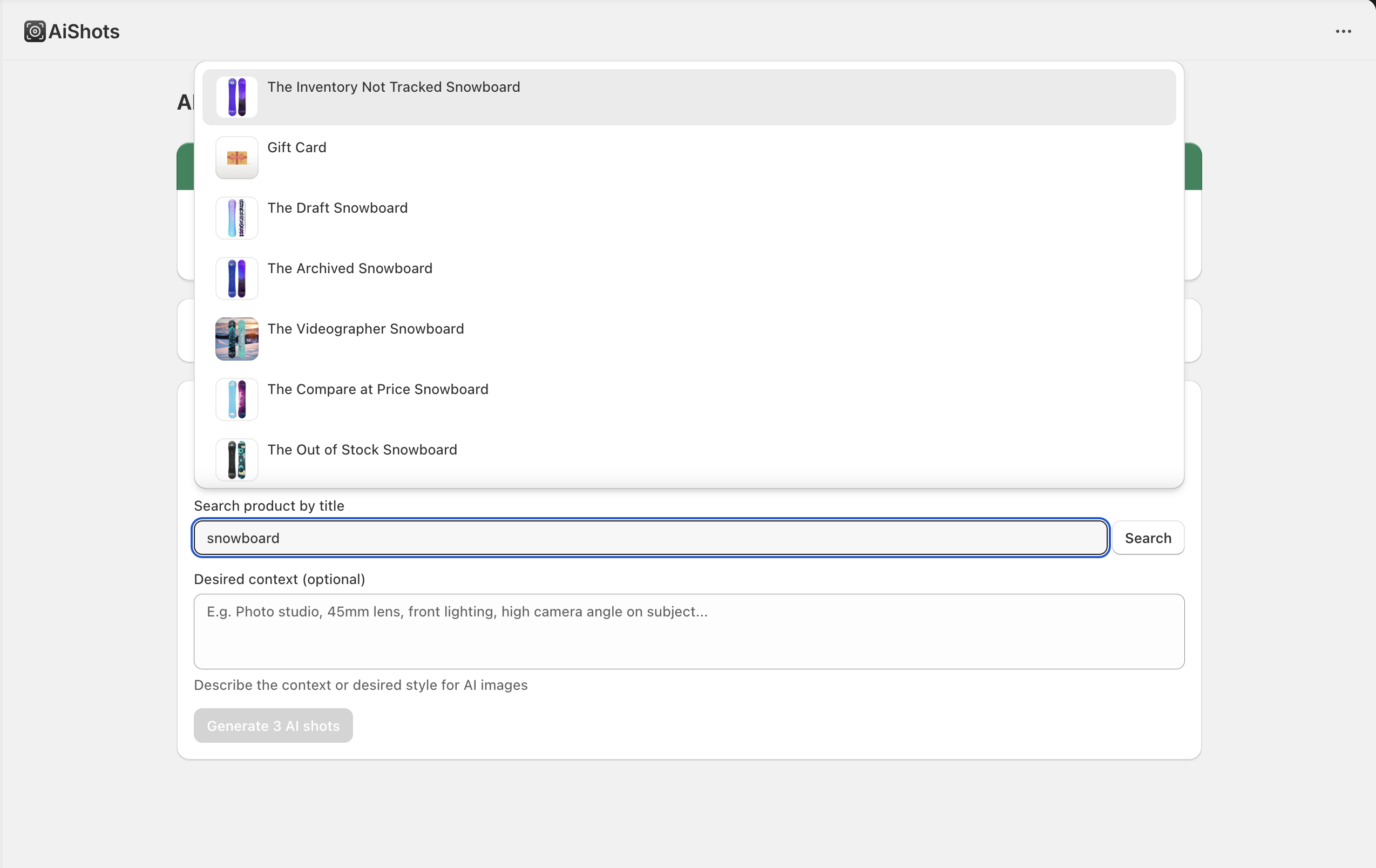Choose The Compare at Price Snowboard
The height and width of the screenshot is (868, 1376).
click(378, 390)
